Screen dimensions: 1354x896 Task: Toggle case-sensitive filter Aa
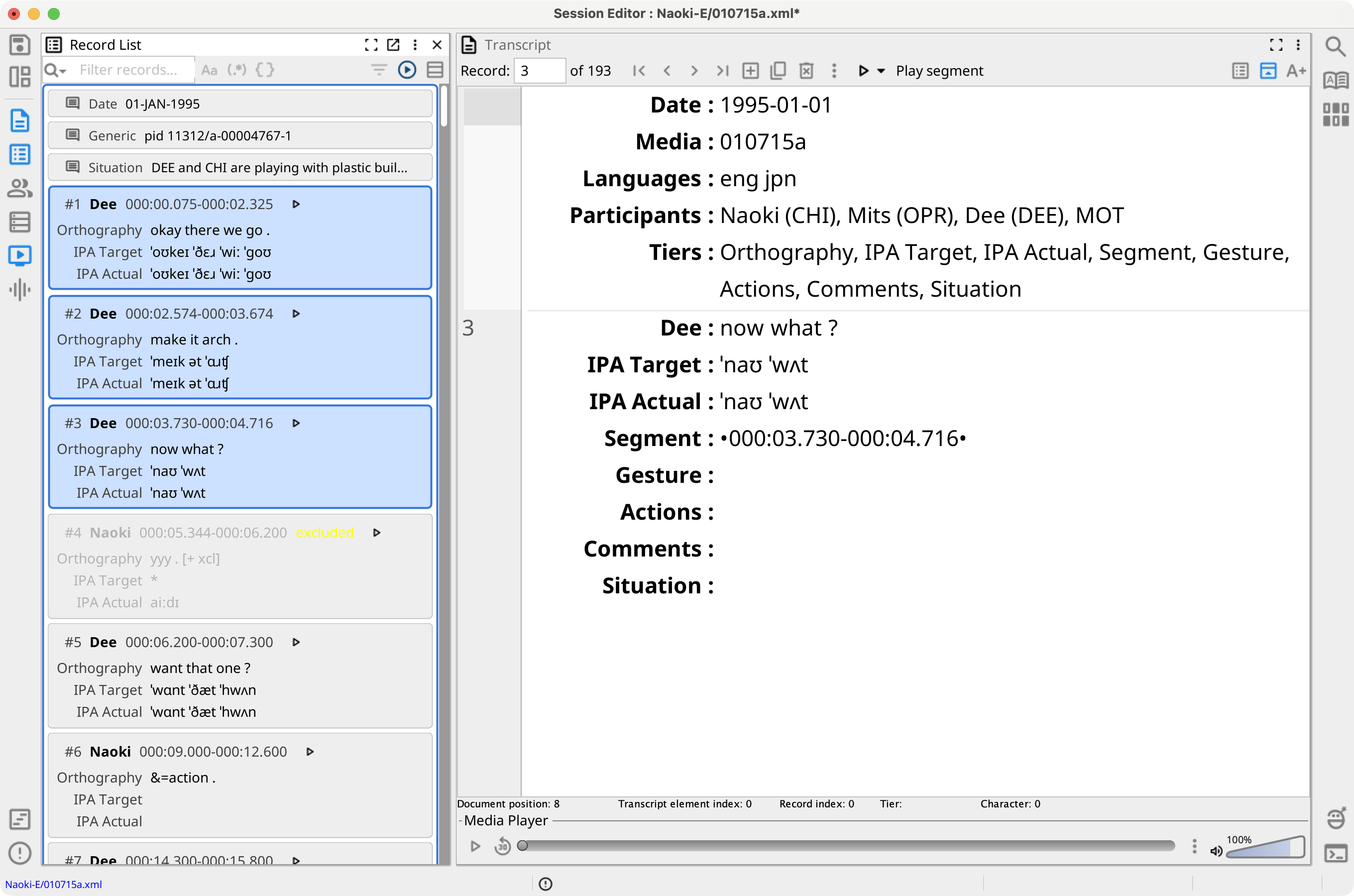pyautogui.click(x=209, y=70)
